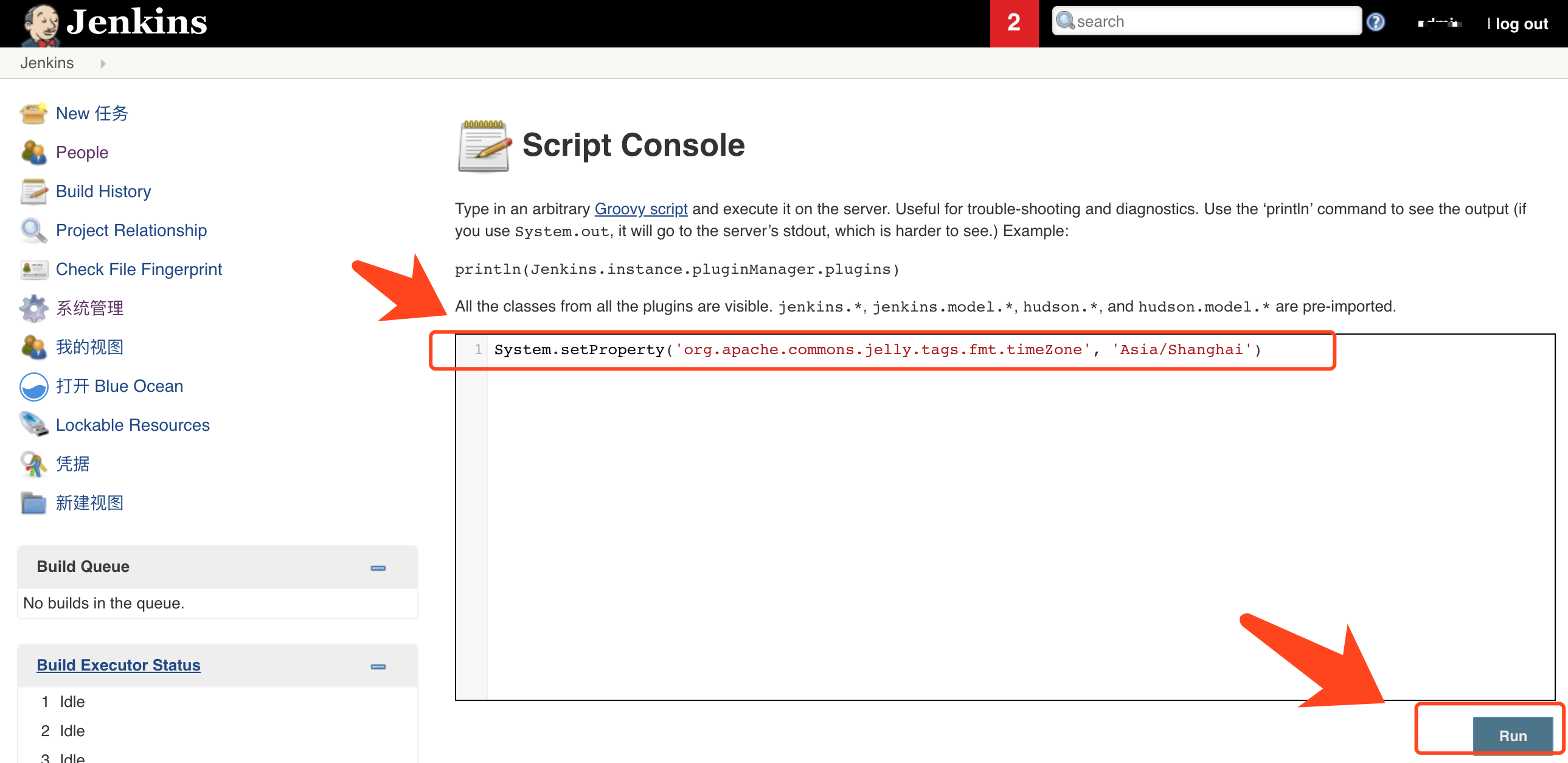The height and width of the screenshot is (763, 1568).
Task: Click the New 任务 box icon
Action: pyautogui.click(x=33, y=114)
